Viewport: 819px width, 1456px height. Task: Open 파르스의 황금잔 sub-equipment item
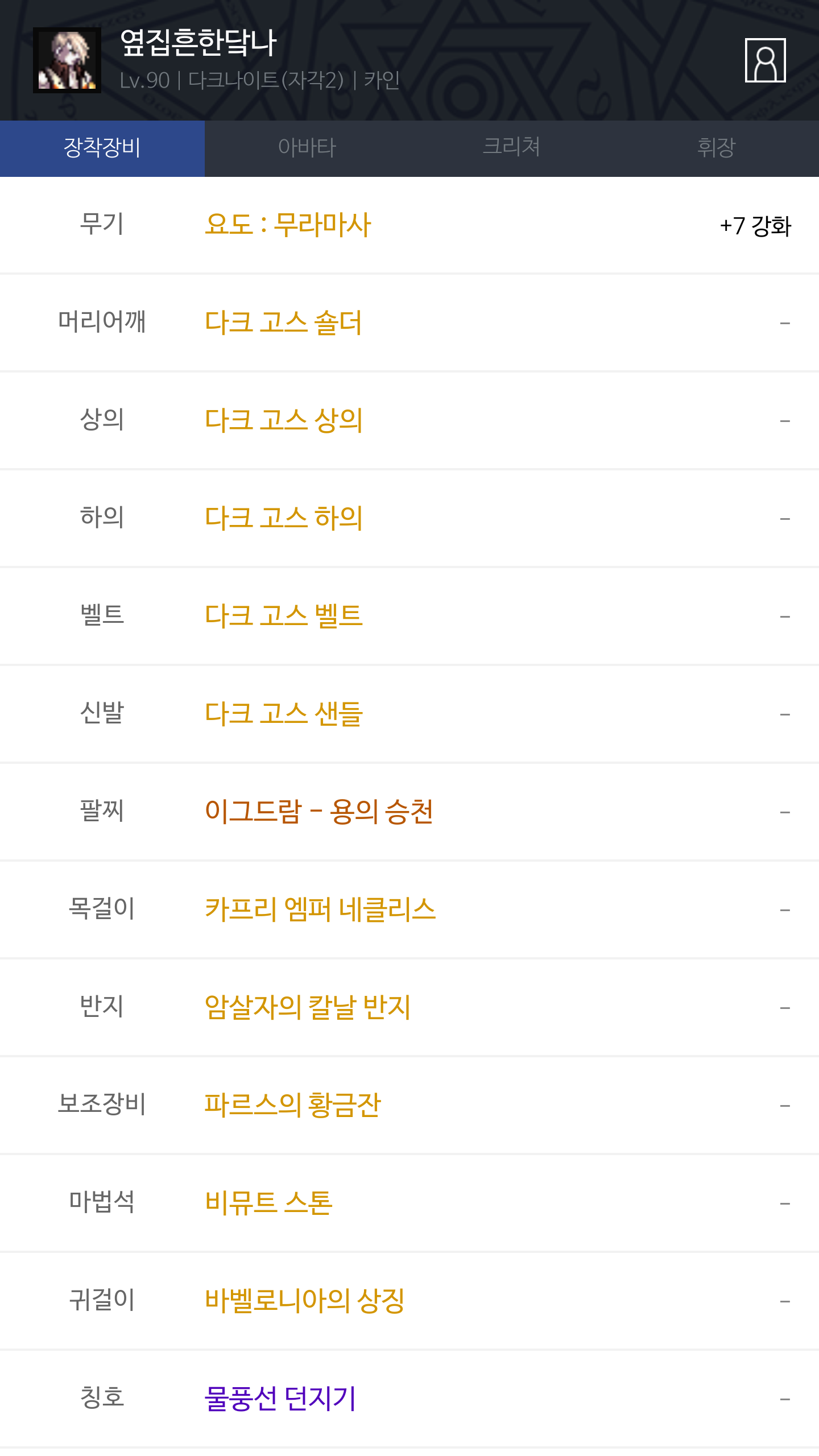point(292,1105)
